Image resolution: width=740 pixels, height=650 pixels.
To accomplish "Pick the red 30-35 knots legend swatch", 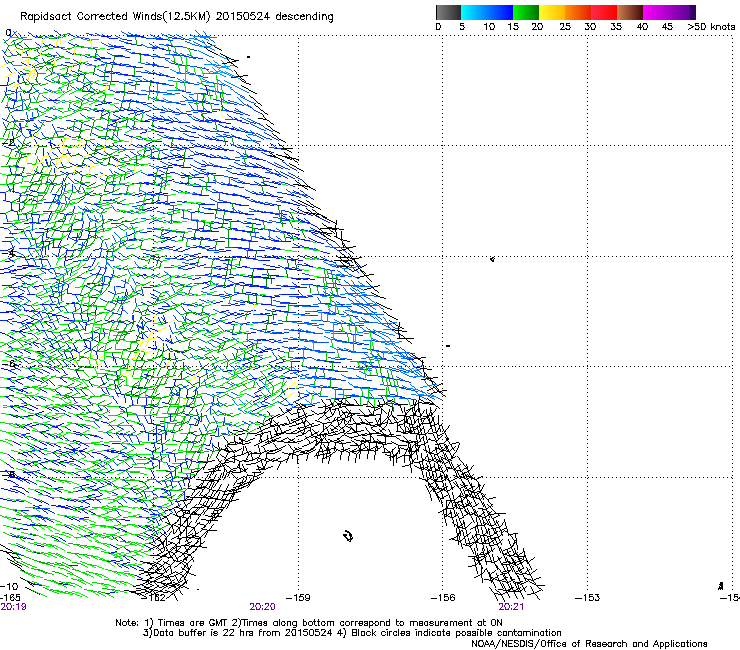I will (x=604, y=12).
